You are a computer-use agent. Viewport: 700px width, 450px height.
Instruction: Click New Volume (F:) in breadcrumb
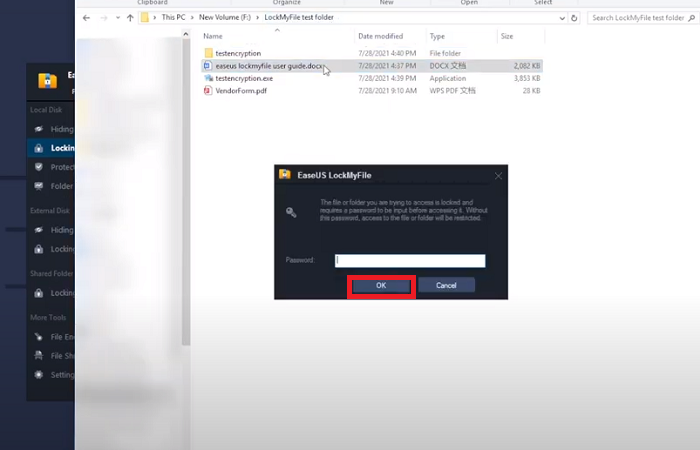point(225,17)
